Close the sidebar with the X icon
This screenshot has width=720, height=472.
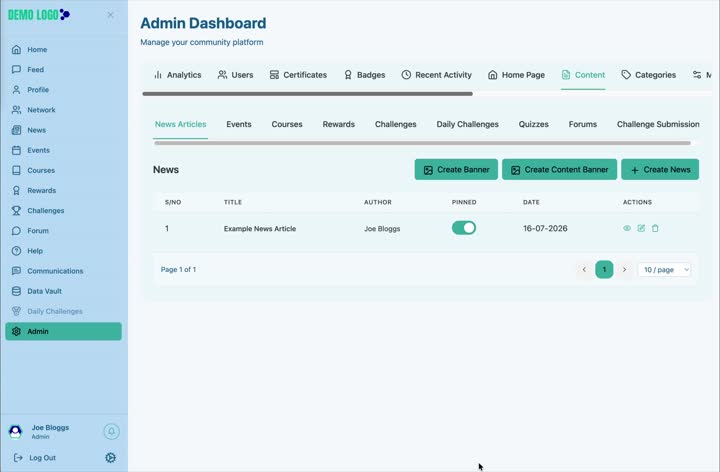(110, 15)
